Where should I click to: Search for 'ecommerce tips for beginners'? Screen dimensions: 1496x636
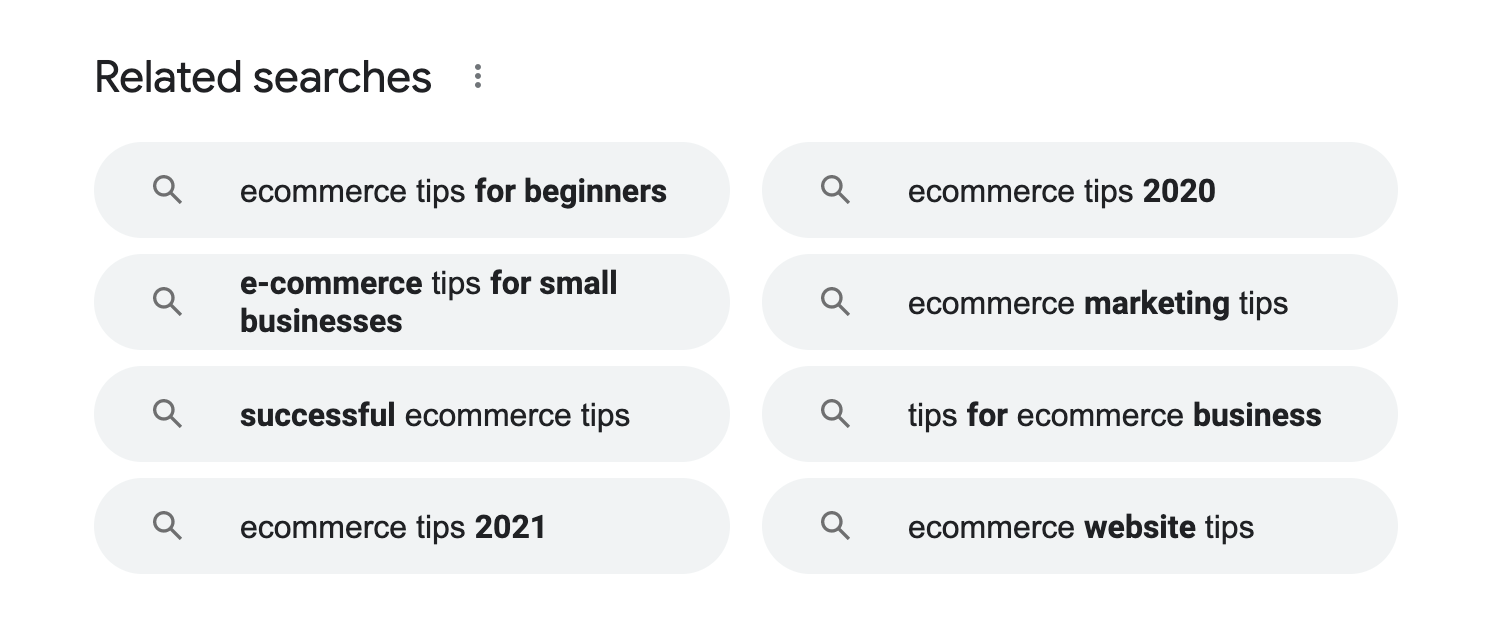click(453, 190)
